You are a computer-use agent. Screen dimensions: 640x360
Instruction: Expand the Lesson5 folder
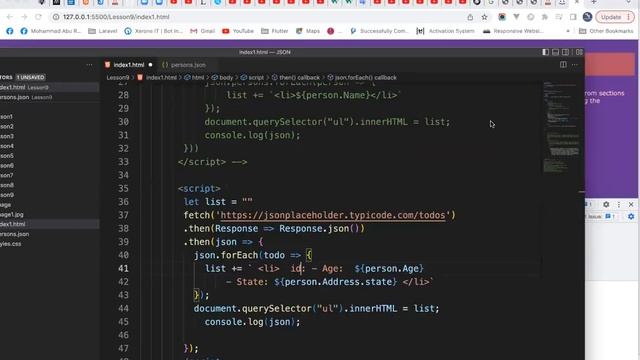[x=49, y=156]
